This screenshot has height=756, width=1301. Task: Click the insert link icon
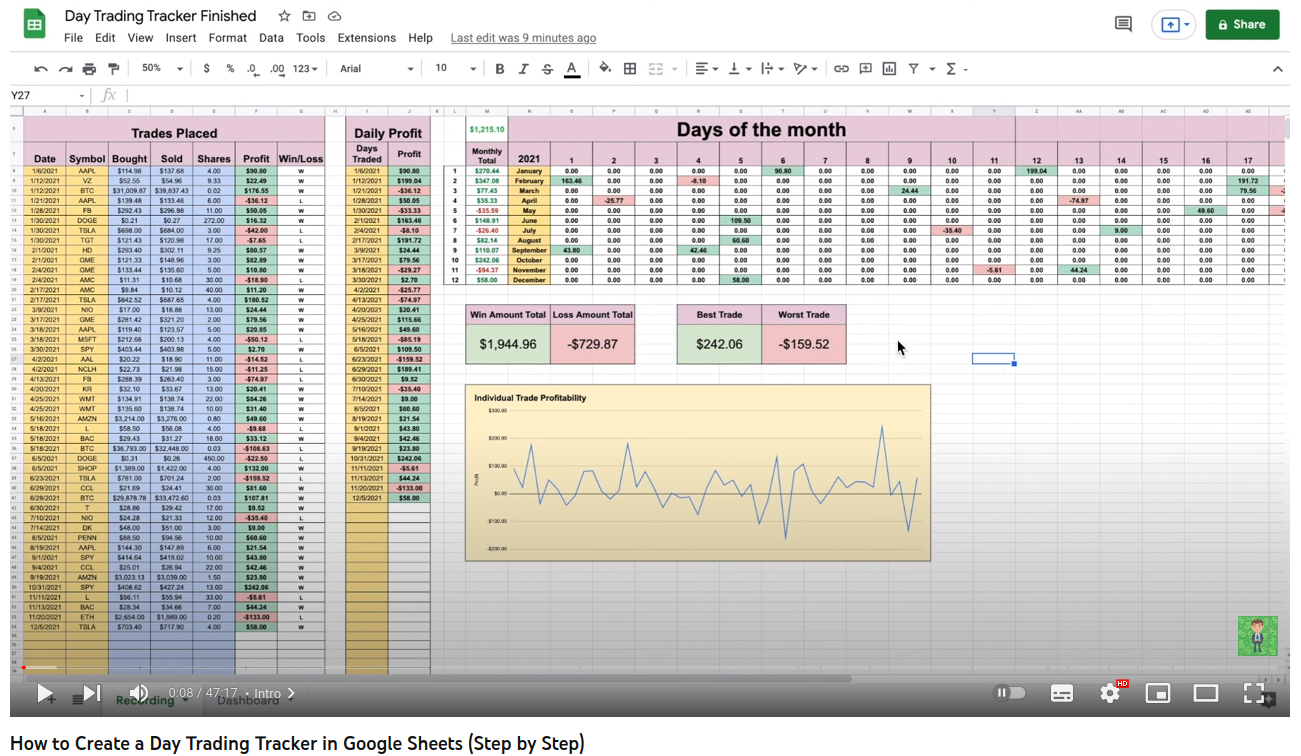click(841, 69)
